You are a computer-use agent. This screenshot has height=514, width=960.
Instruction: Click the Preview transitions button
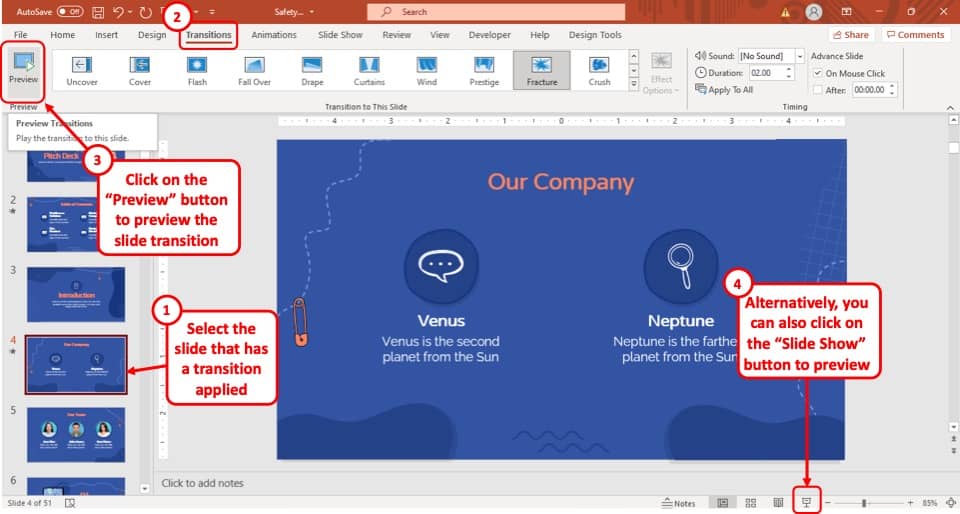pos(23,70)
